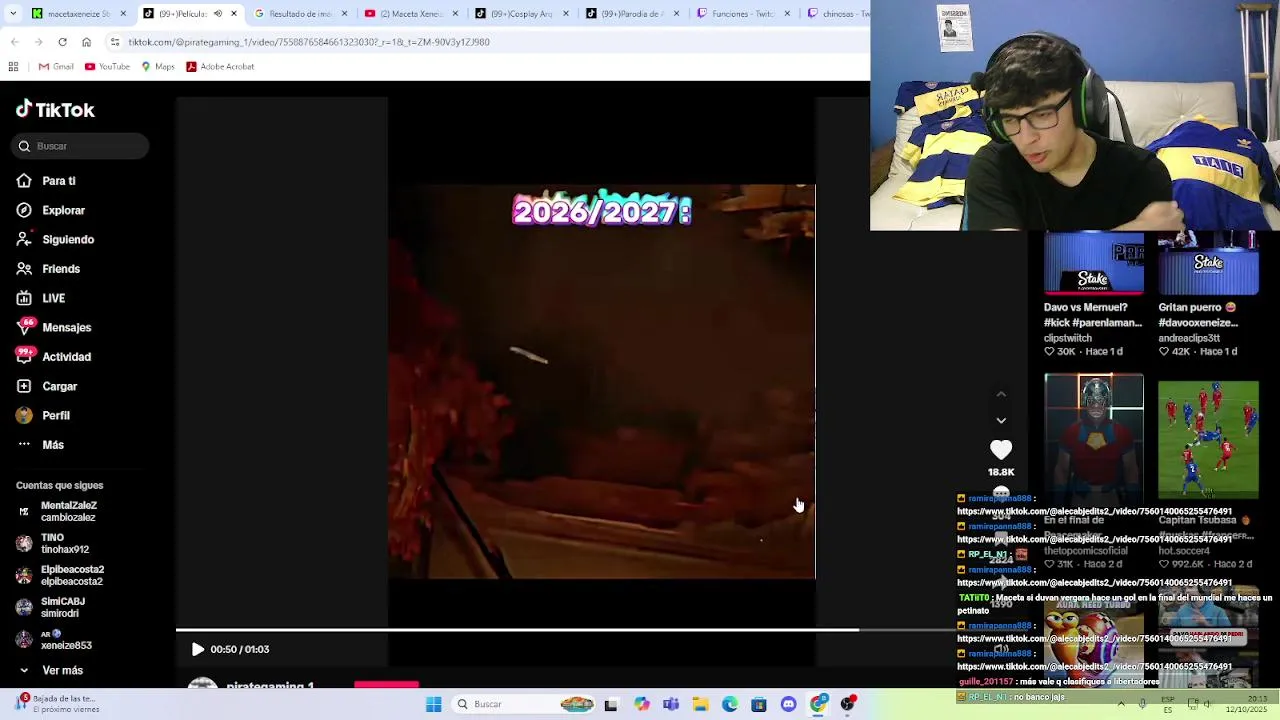This screenshot has height=720, width=1280.
Task: Open Discord from the taskbar
Action: [x=789, y=704]
